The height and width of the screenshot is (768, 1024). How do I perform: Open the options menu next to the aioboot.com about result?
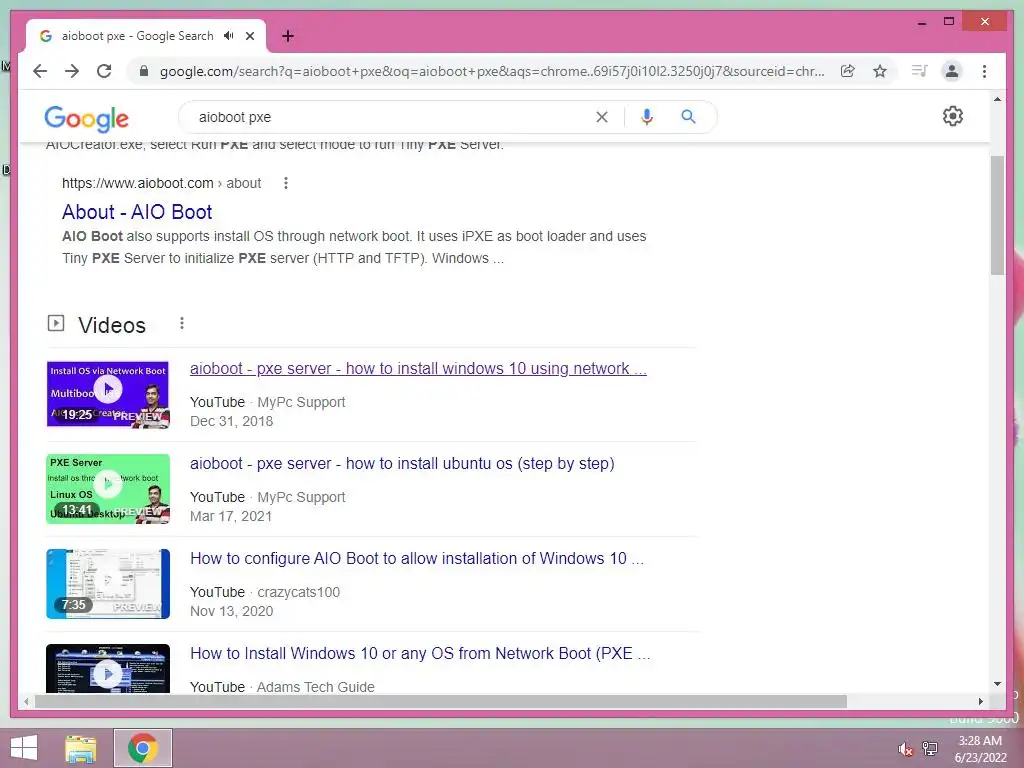(285, 183)
